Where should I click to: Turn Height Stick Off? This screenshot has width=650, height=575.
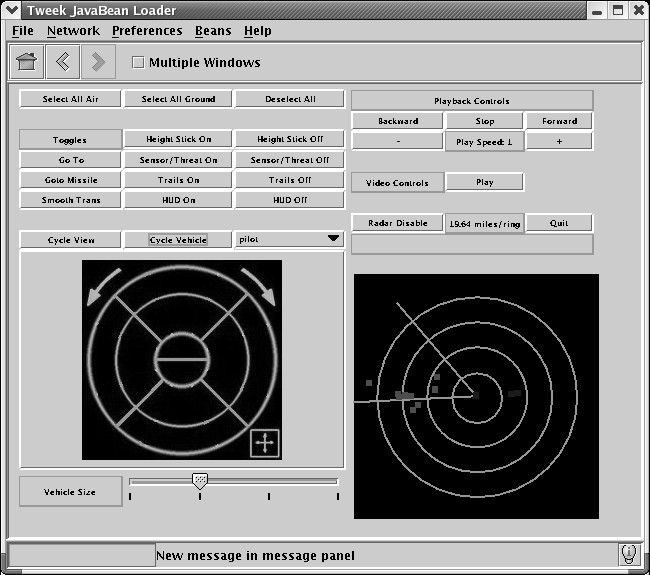click(x=290, y=139)
